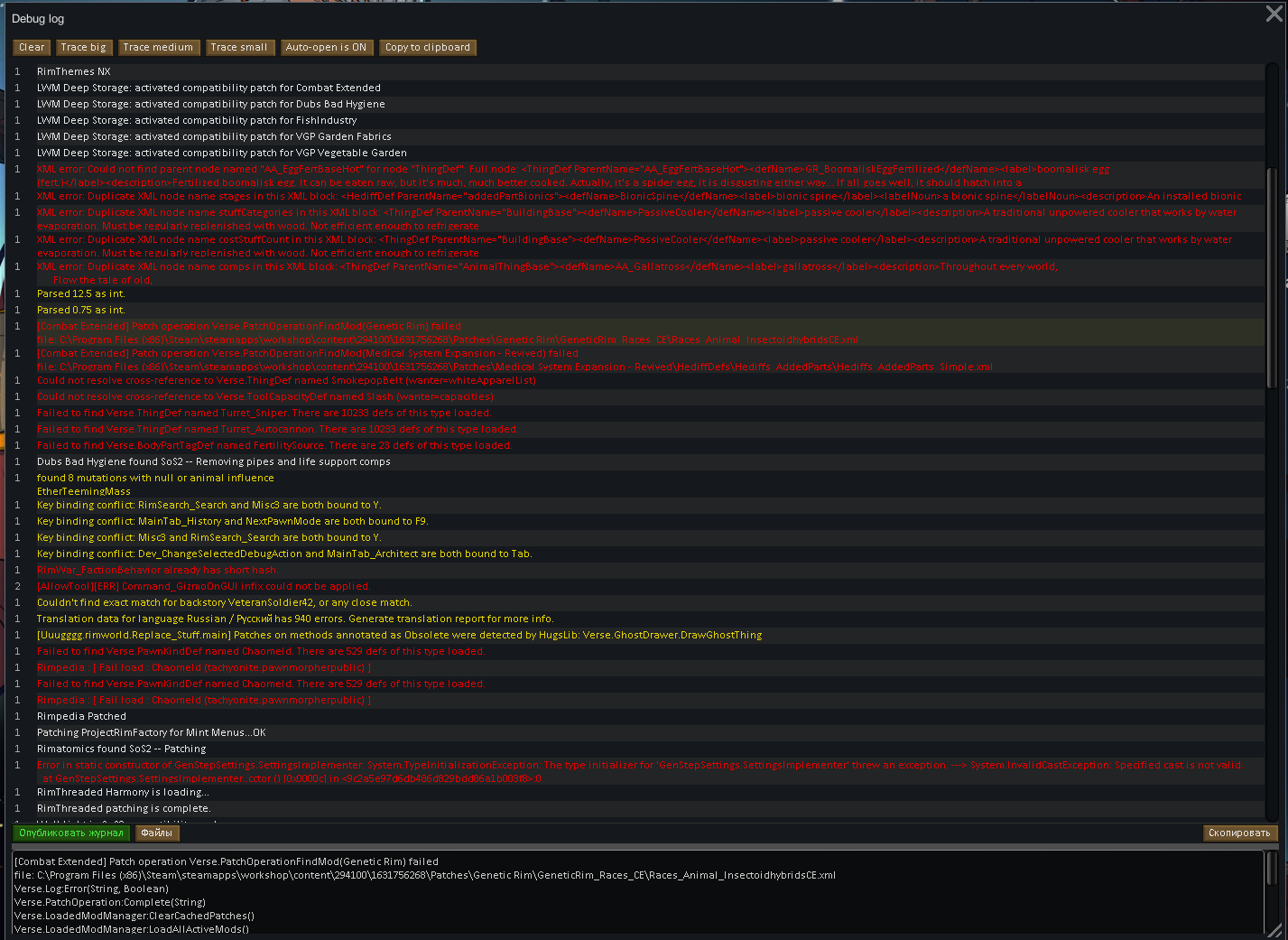Viewport: 1288px width, 940px height.
Task: Click the Clear button
Action: (x=32, y=48)
